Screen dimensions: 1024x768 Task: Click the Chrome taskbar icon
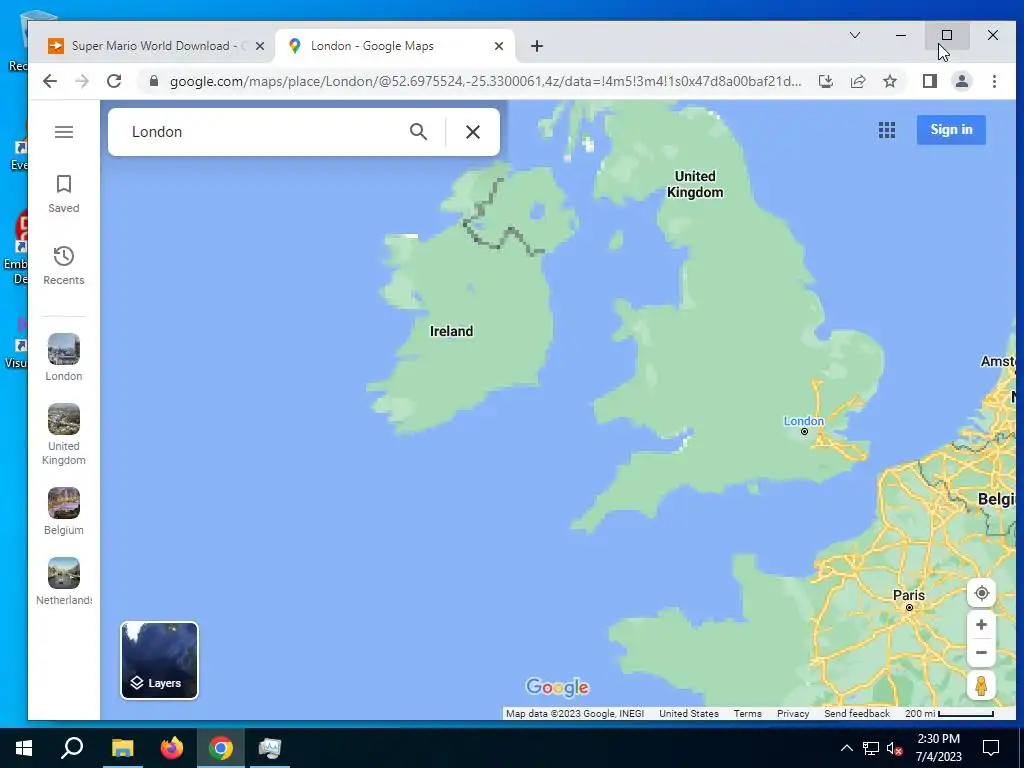pos(221,748)
